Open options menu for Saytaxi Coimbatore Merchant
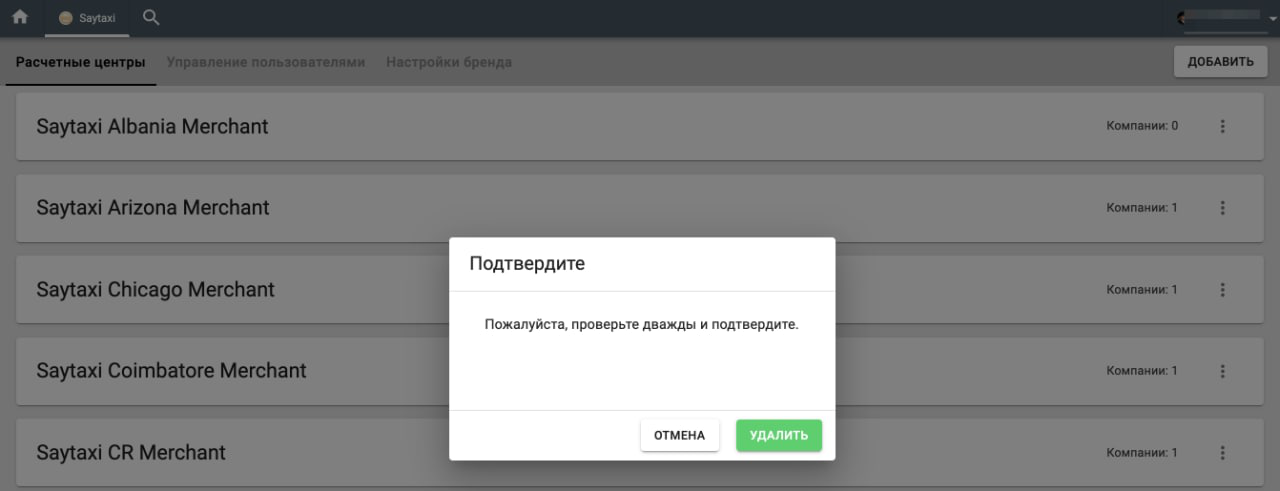Image resolution: width=1280 pixels, height=491 pixels. click(1222, 371)
